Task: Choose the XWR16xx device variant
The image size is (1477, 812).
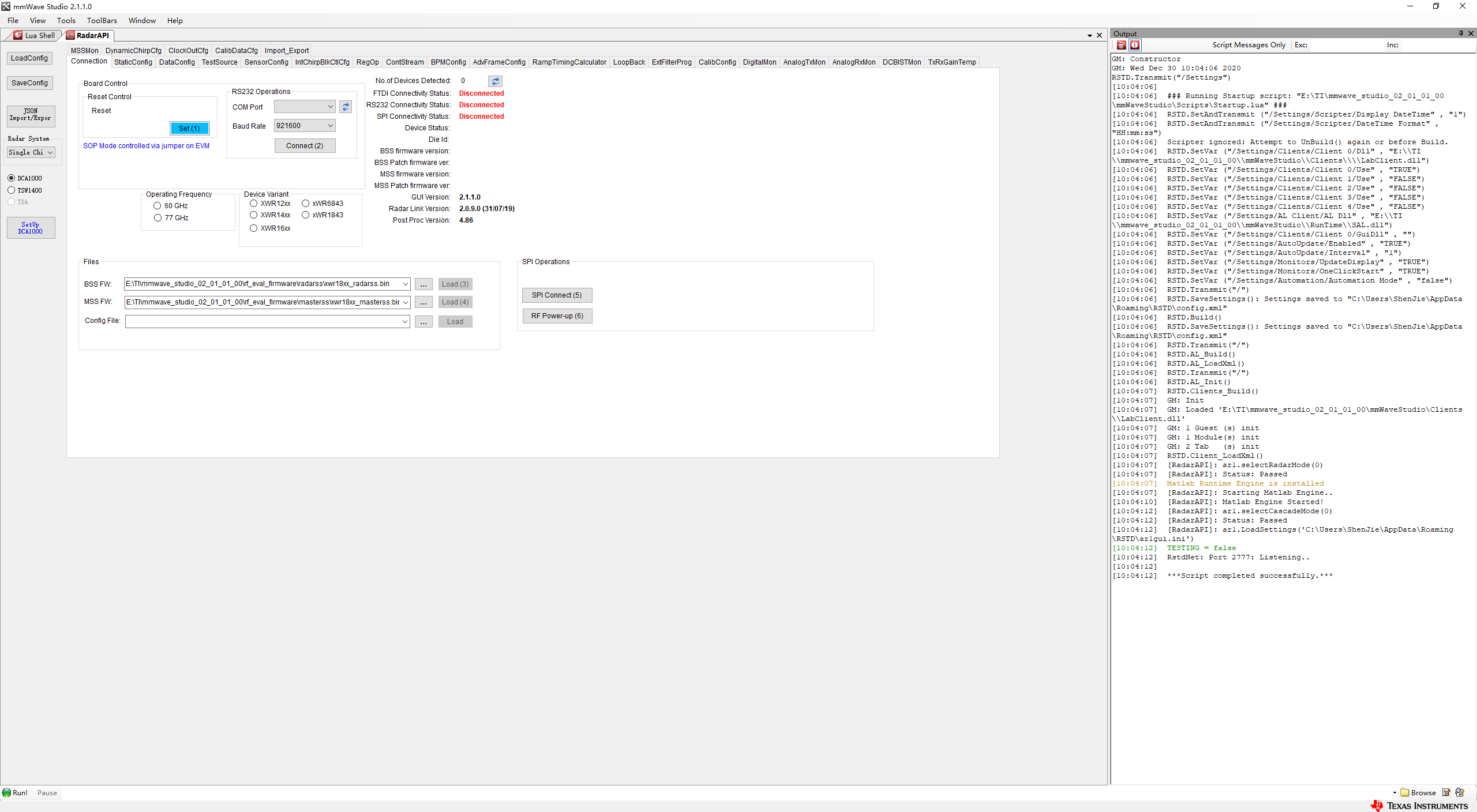Action: click(253, 228)
